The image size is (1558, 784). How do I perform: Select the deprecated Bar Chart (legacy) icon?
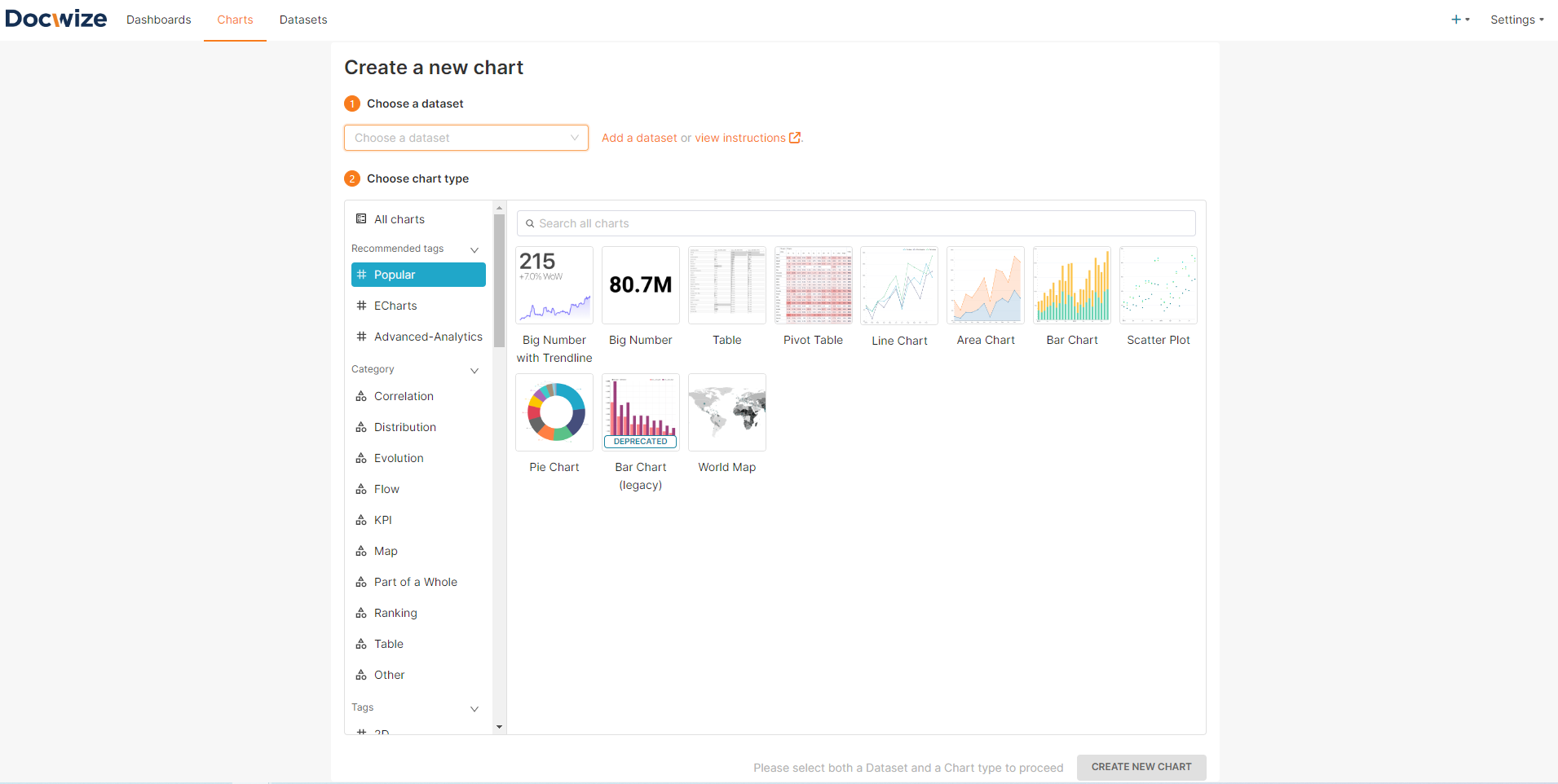tap(640, 412)
